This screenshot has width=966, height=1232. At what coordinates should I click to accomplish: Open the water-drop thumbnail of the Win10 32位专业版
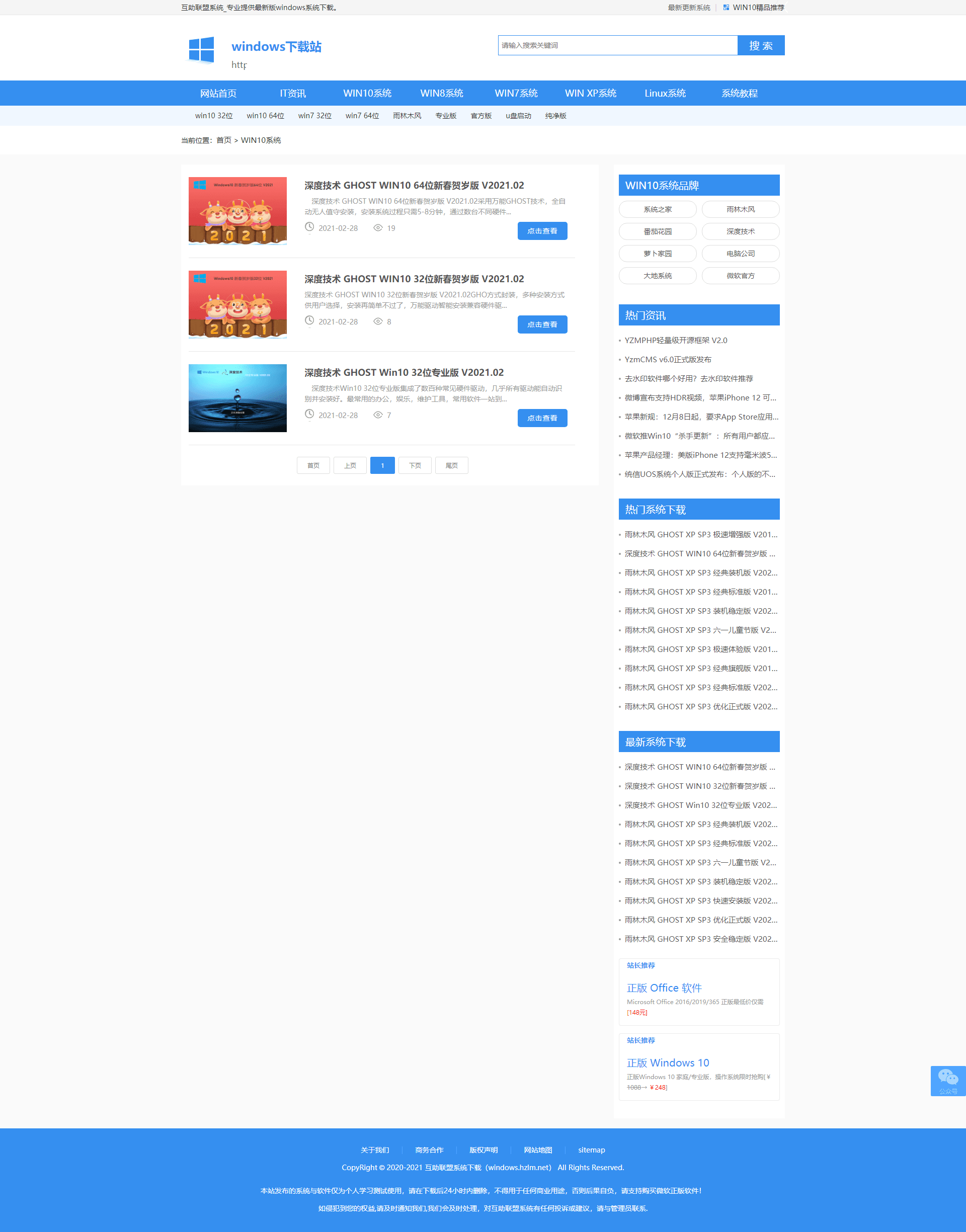pyautogui.click(x=237, y=398)
